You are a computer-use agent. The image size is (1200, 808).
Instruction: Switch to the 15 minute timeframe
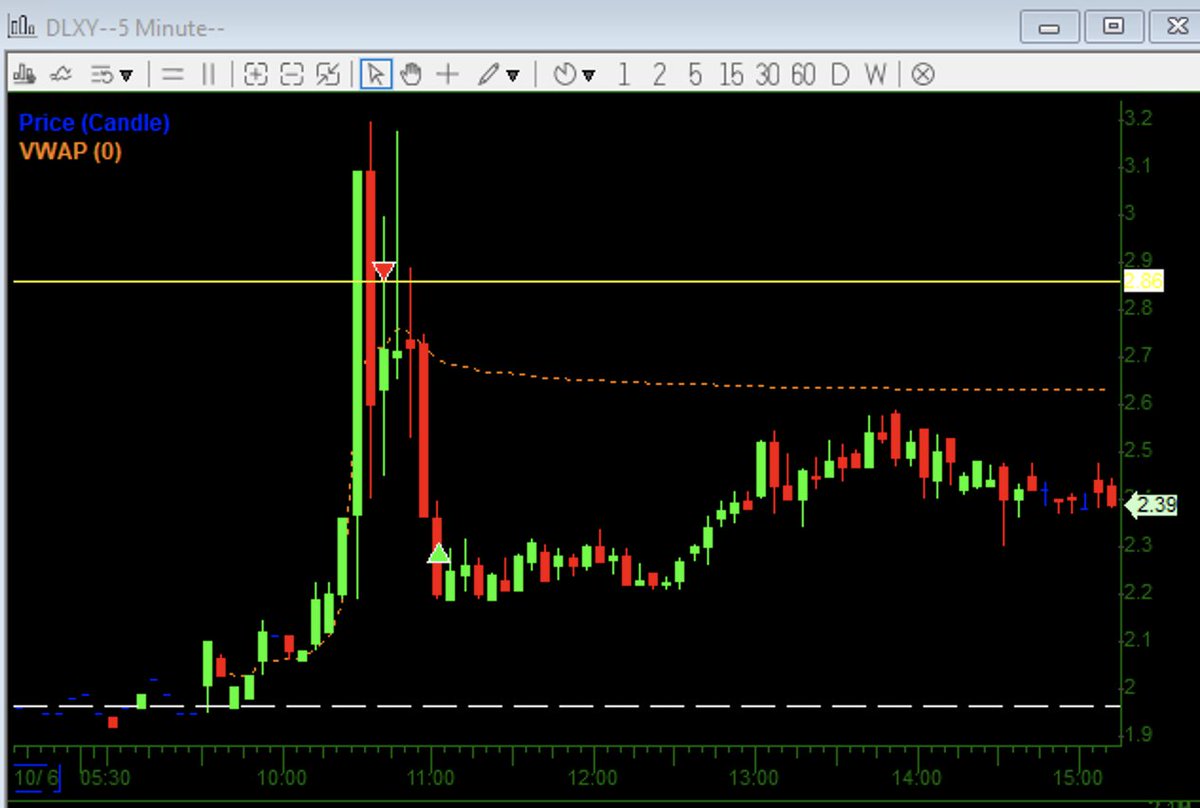732,74
